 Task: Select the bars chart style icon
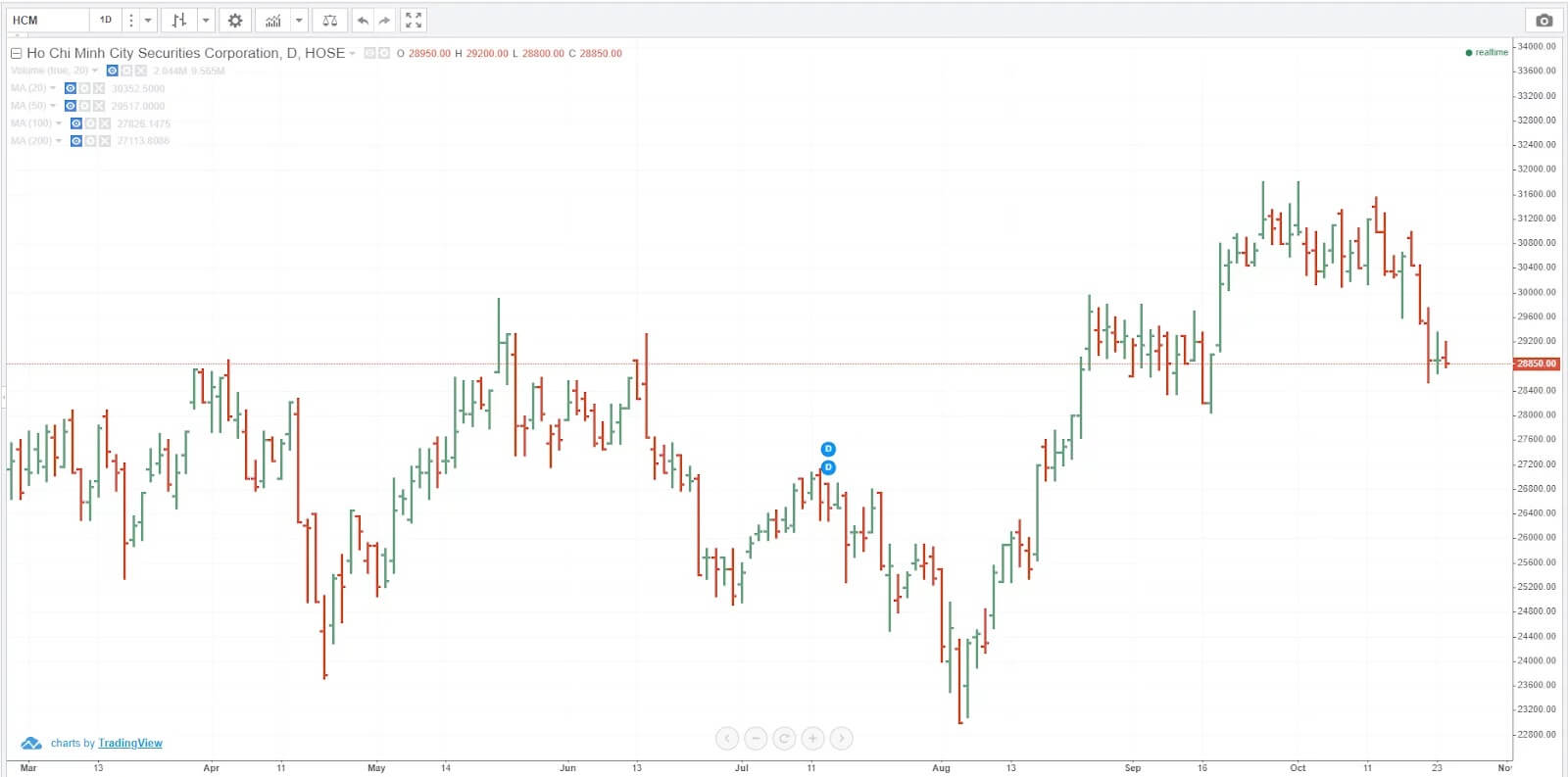pyautogui.click(x=178, y=20)
